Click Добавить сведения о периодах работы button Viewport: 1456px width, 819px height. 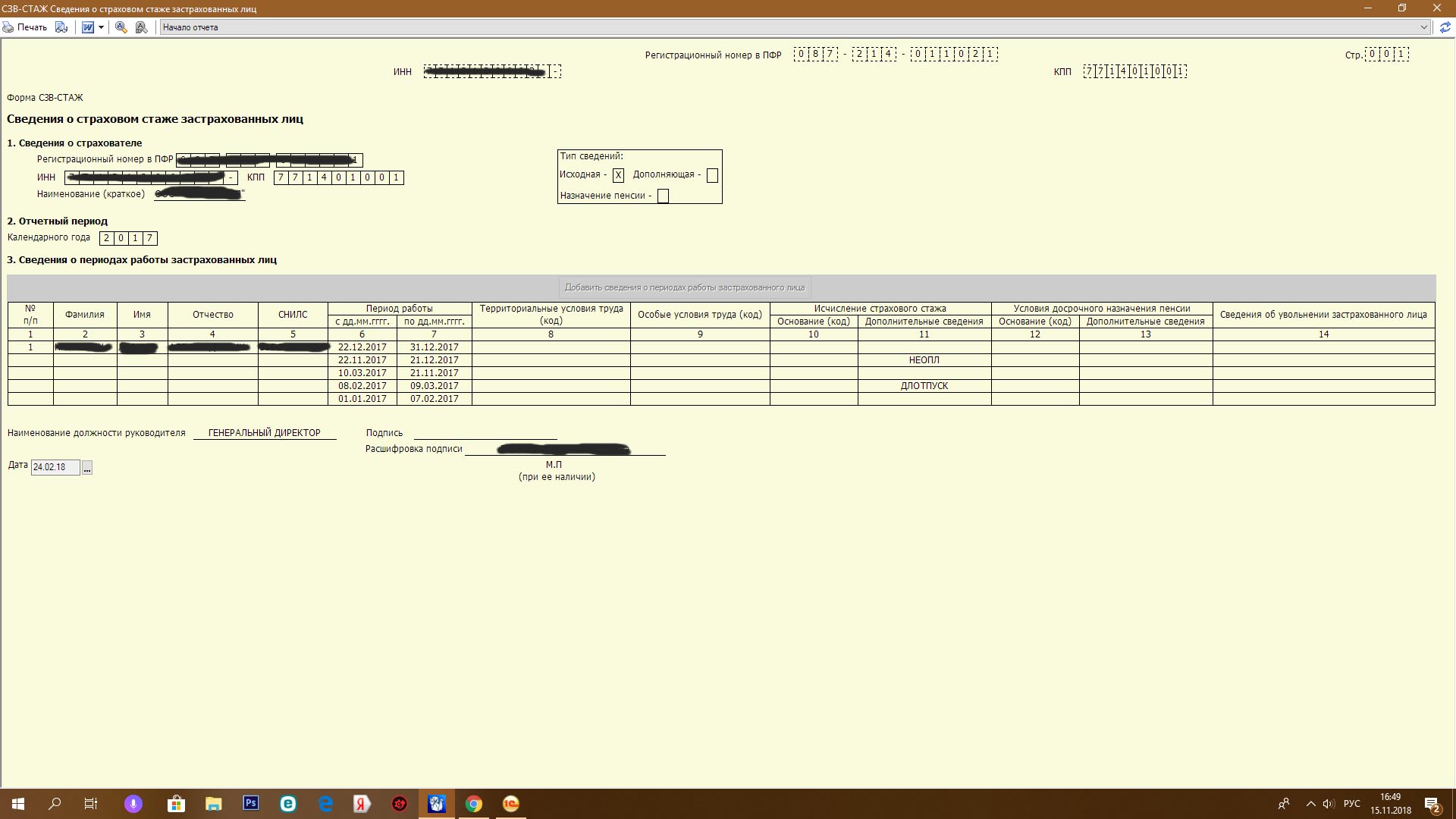[684, 287]
